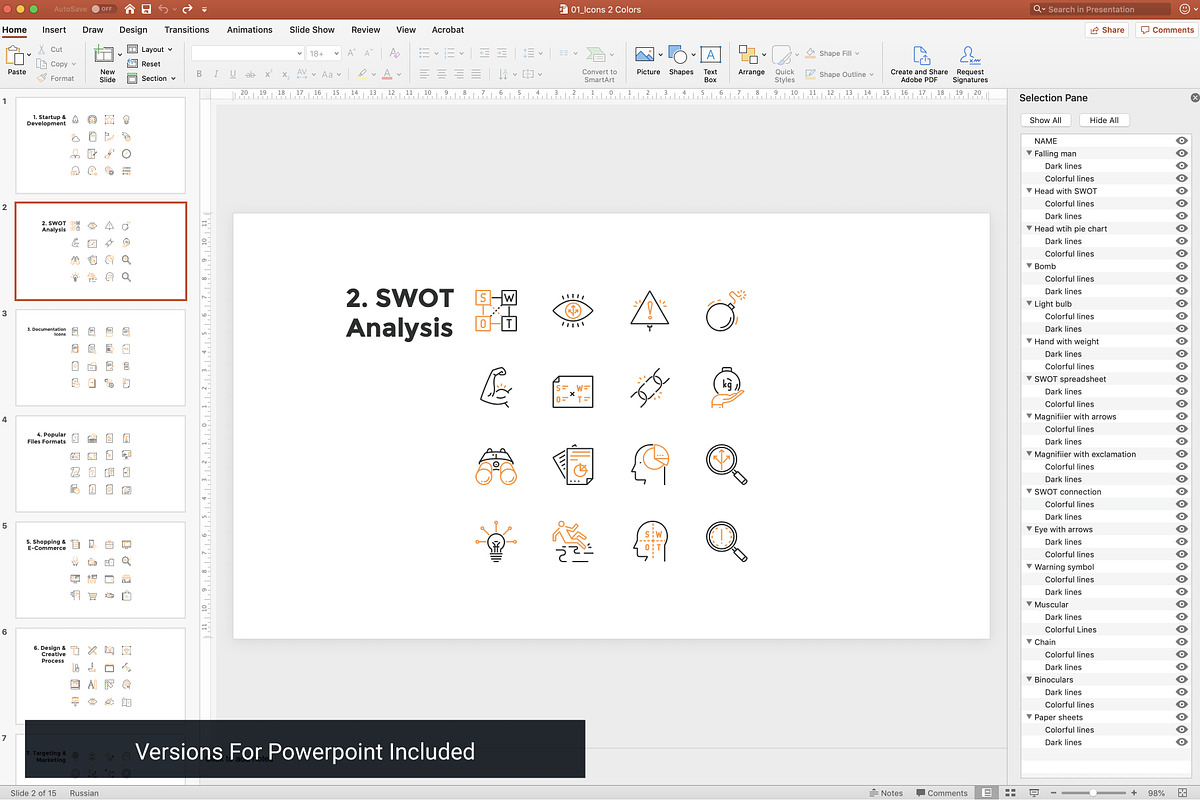Select the bomb icon on the slide
The width and height of the screenshot is (1200, 800).
pyautogui.click(x=726, y=311)
